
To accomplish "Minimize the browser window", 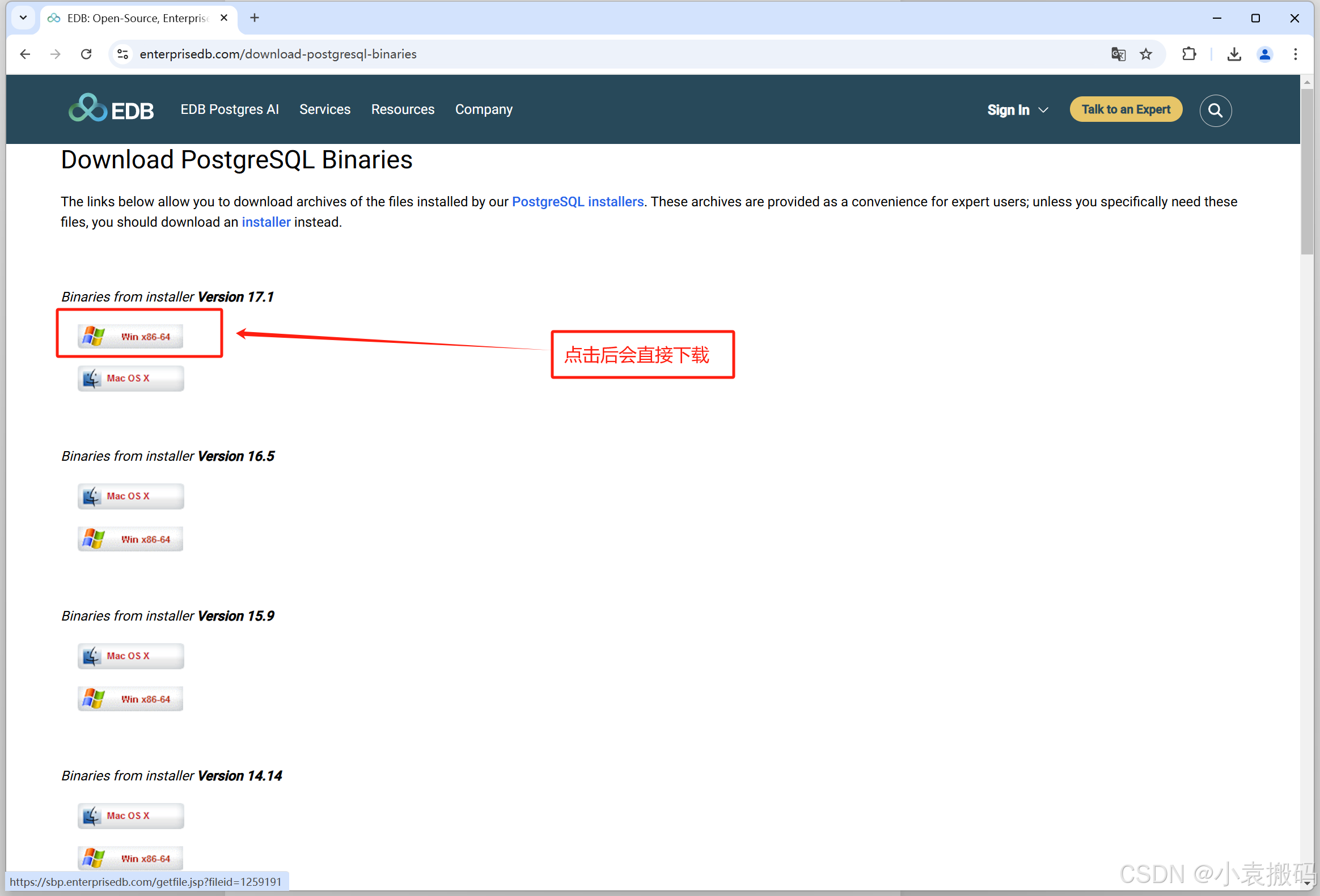I will [1217, 18].
